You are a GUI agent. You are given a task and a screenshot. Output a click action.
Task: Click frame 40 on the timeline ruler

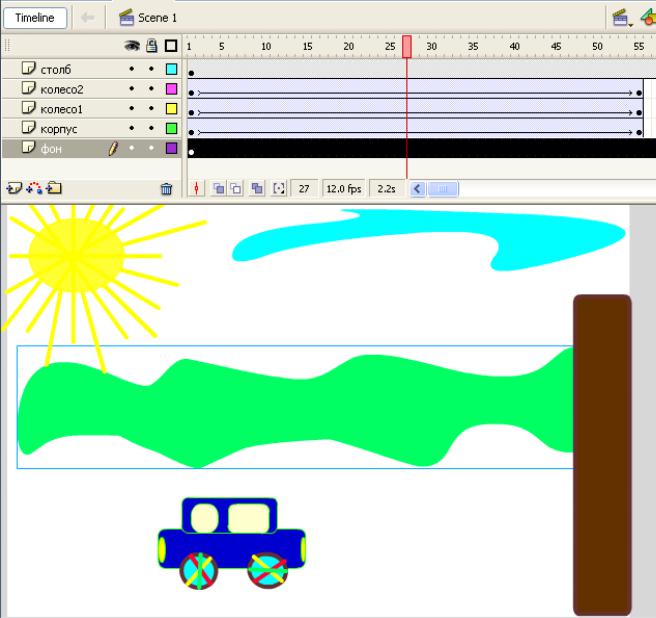pos(515,46)
